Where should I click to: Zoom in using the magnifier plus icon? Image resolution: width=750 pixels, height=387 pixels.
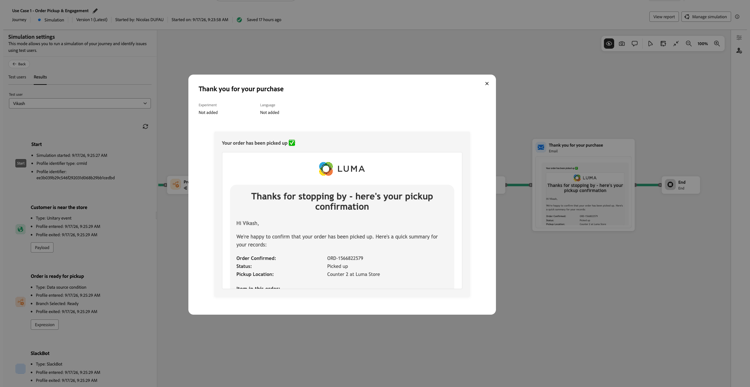(x=717, y=44)
